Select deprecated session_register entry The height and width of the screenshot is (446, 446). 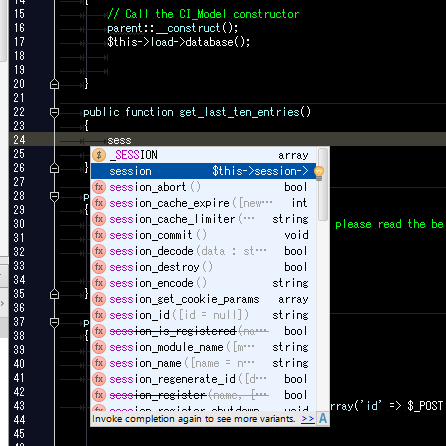[x=203, y=395]
